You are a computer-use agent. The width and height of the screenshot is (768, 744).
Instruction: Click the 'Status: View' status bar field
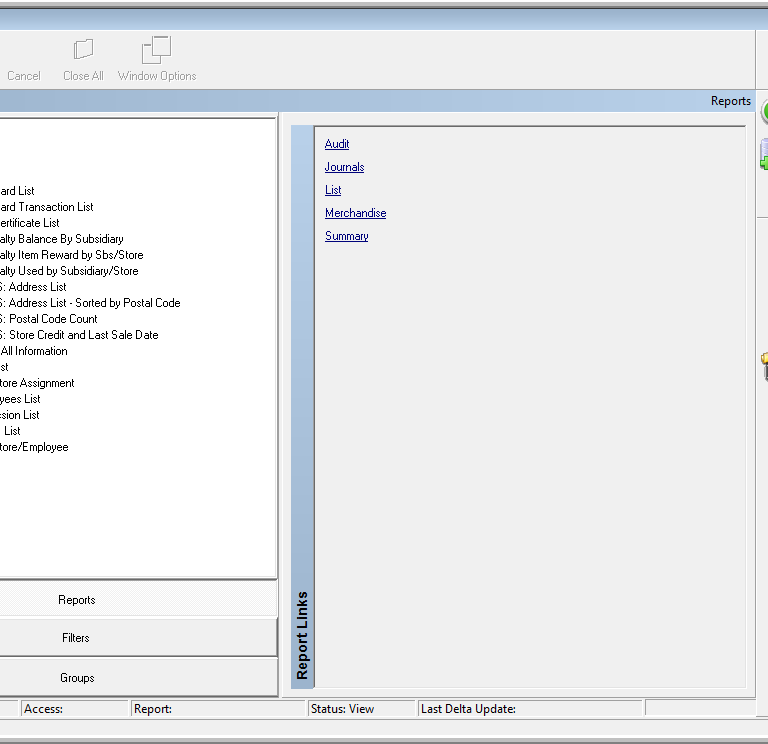(x=361, y=709)
